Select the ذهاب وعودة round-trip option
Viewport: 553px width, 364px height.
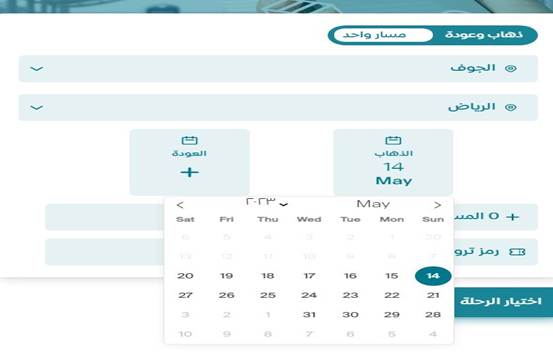pyautogui.click(x=484, y=35)
